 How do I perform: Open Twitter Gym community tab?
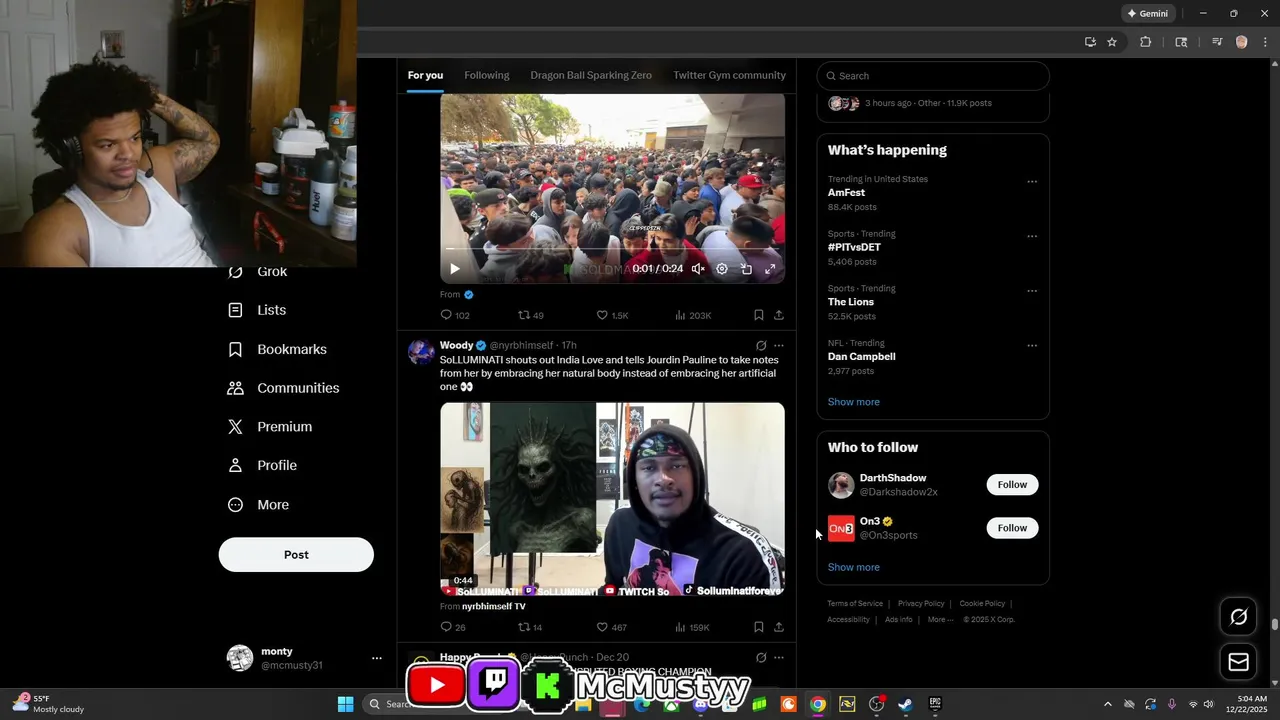coord(729,75)
